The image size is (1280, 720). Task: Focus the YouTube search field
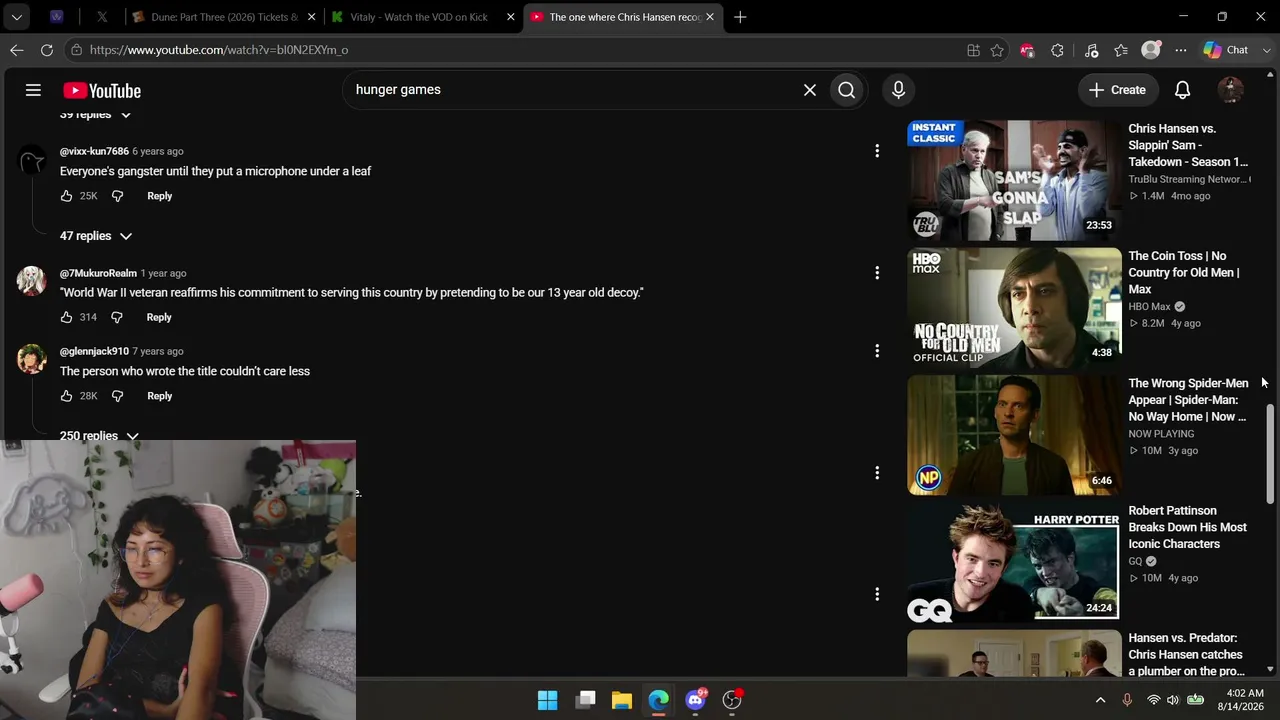[x=575, y=90]
